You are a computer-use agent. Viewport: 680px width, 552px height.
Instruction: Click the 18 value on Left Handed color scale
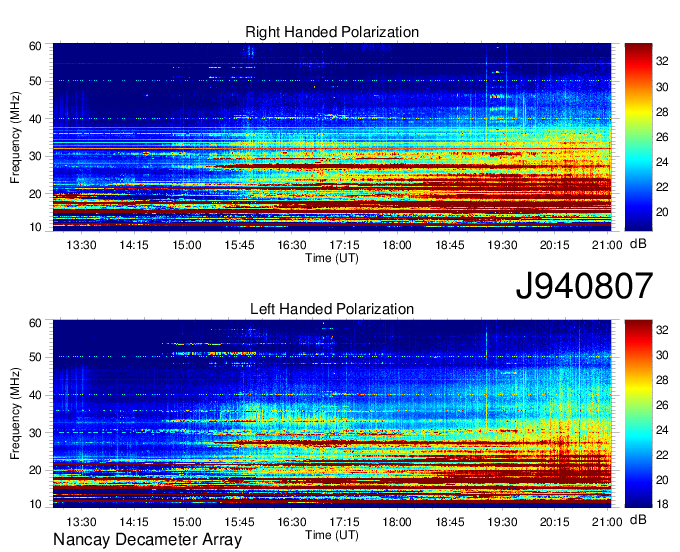point(662,504)
